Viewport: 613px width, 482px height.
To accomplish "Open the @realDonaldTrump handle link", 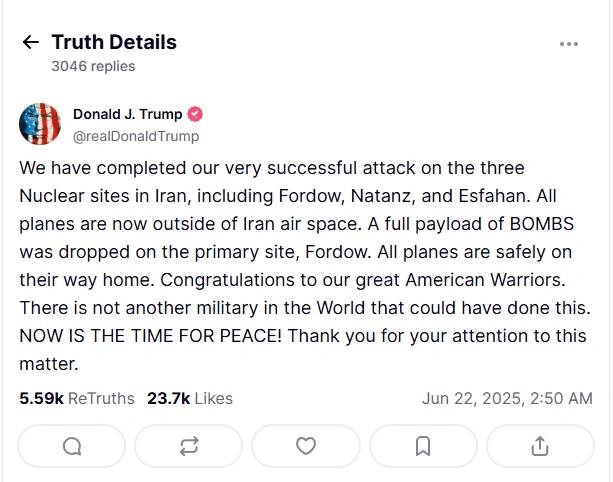I will point(136,136).
